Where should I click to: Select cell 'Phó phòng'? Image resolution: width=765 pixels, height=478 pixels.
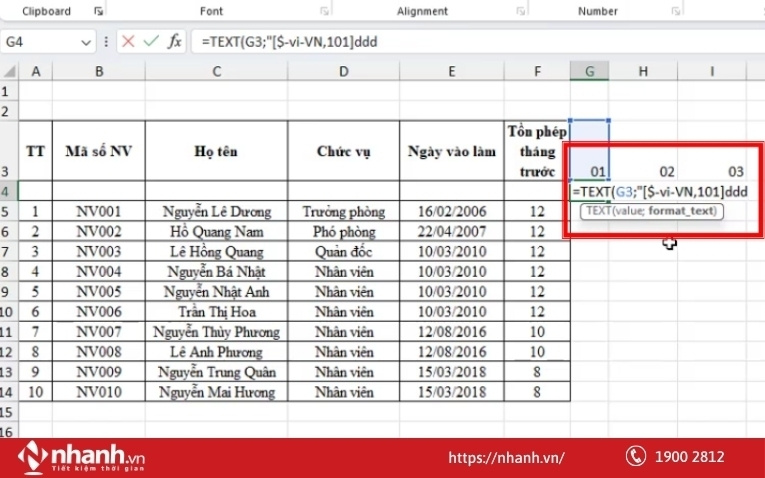[343, 232]
